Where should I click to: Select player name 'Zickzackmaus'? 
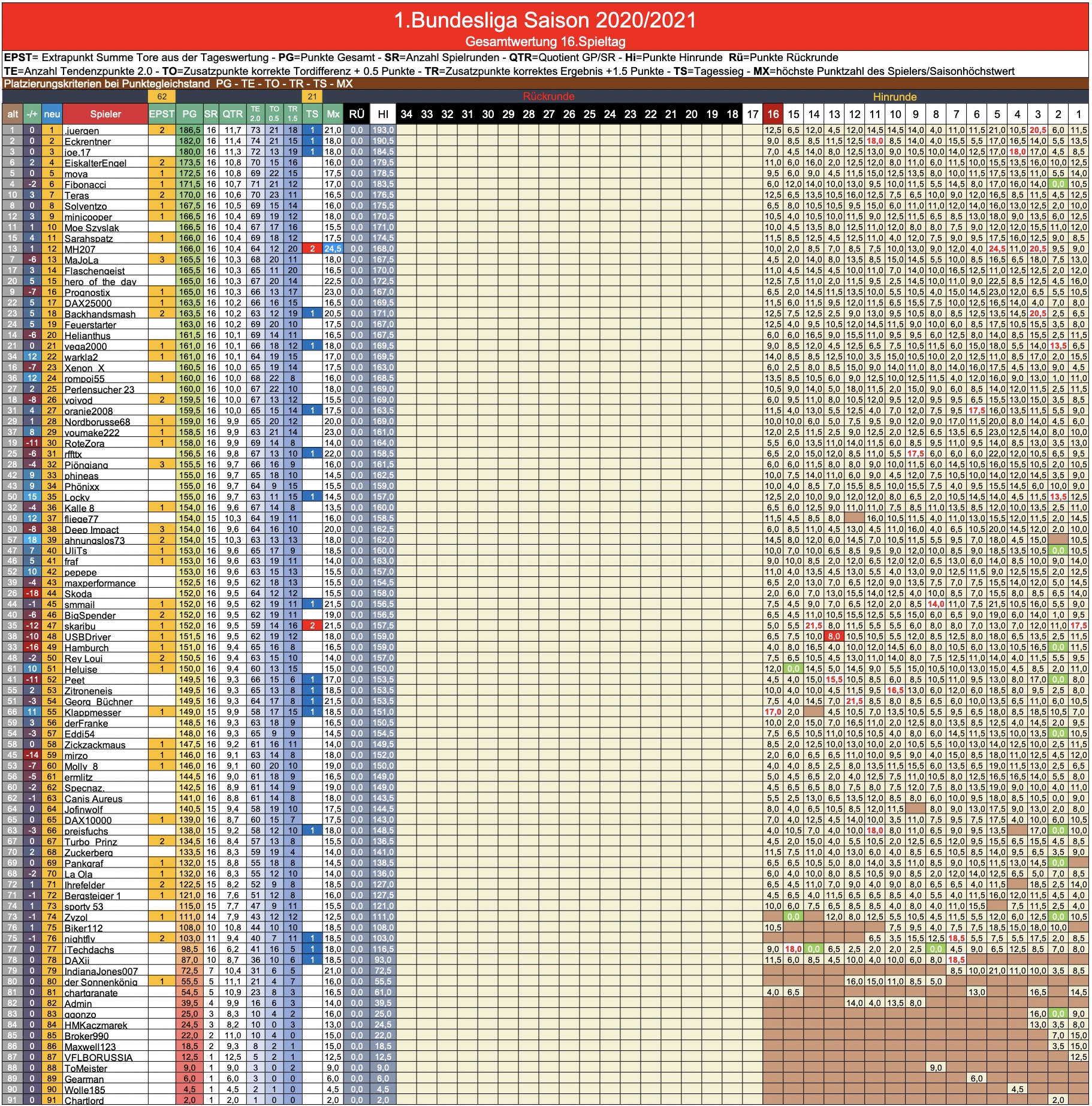click(95, 745)
